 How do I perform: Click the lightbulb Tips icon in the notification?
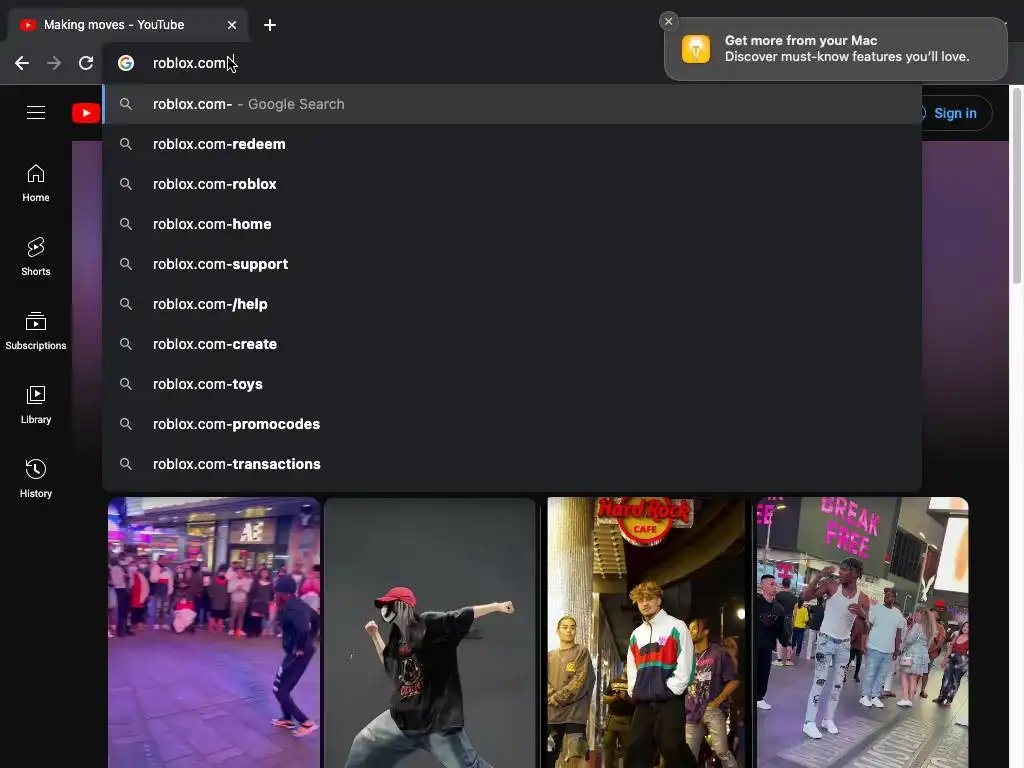click(696, 49)
